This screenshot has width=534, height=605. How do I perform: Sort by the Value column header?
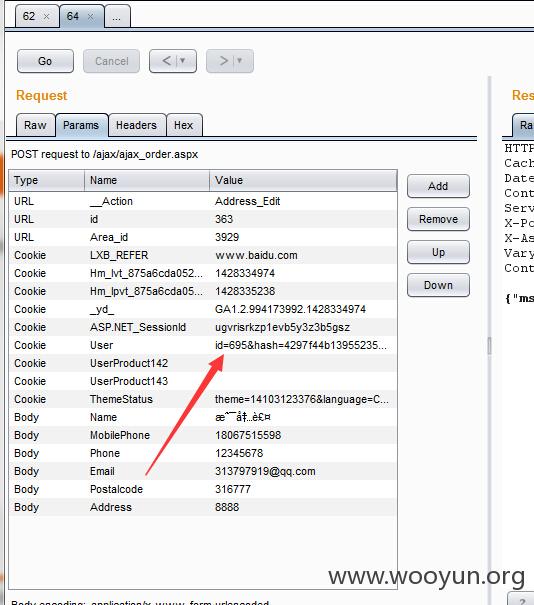pyautogui.click(x=303, y=180)
